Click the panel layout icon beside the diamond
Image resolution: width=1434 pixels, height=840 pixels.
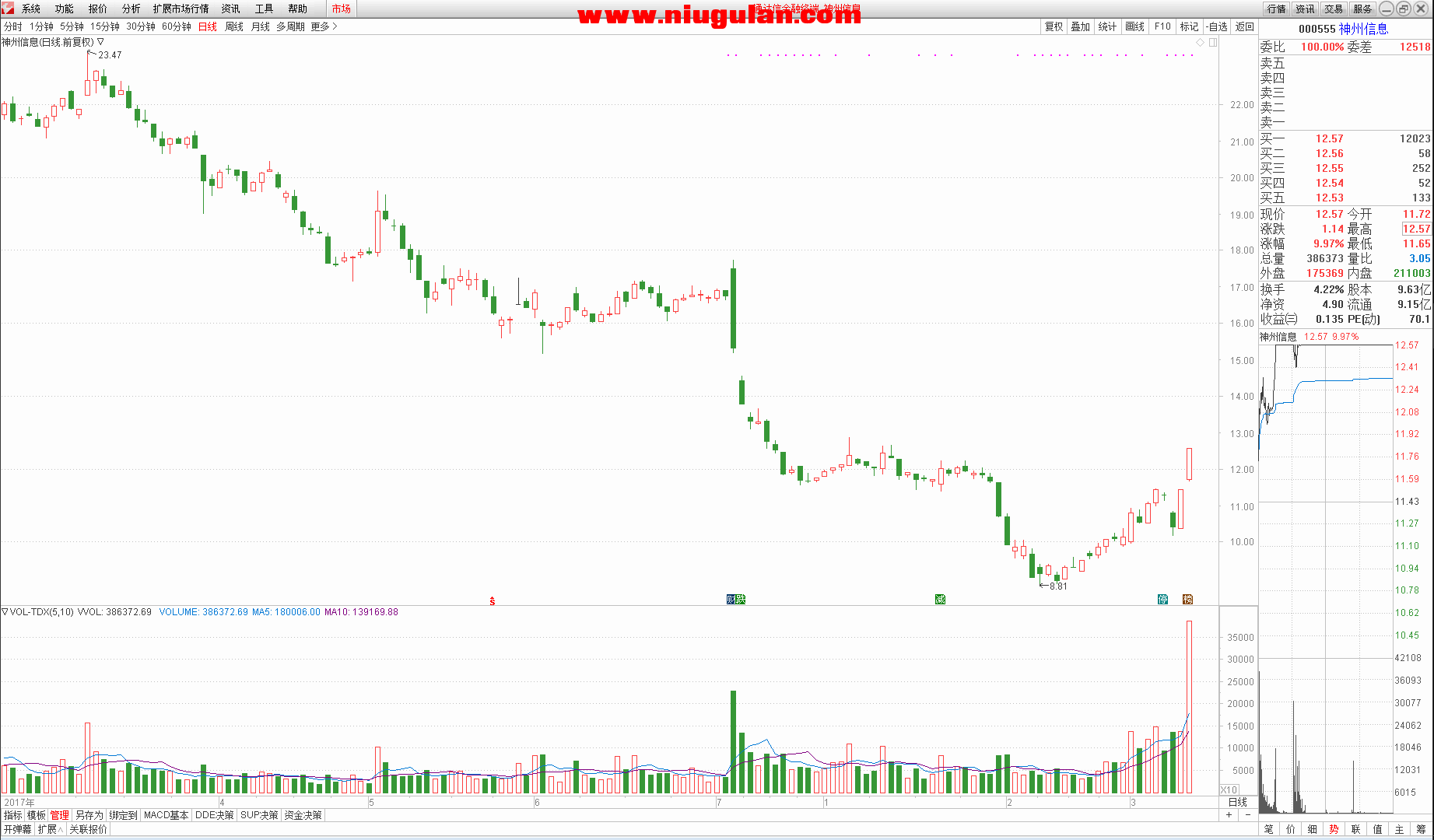click(1213, 42)
